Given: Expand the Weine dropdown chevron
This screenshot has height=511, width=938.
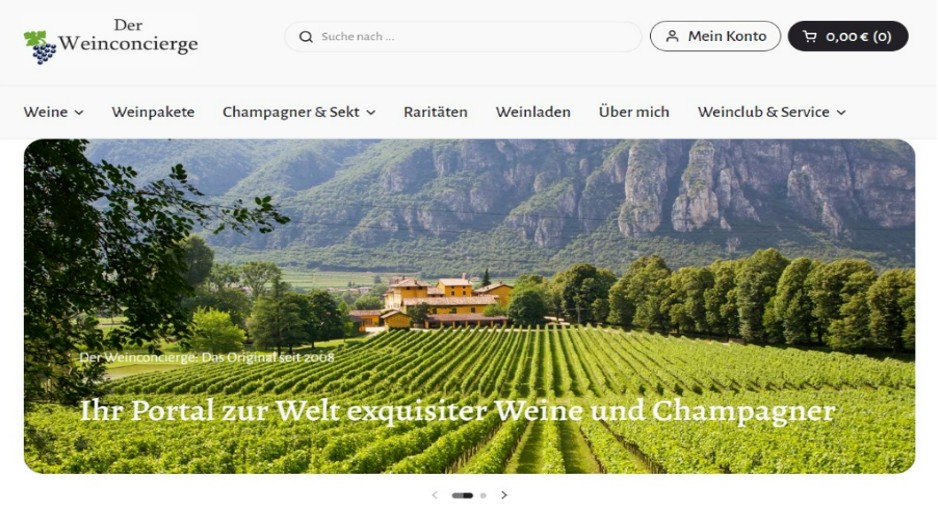Looking at the screenshot, I should click(x=79, y=112).
